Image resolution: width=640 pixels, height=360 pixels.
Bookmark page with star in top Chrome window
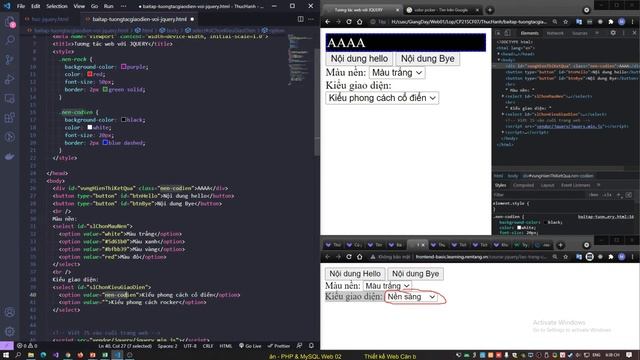[x=565, y=22]
